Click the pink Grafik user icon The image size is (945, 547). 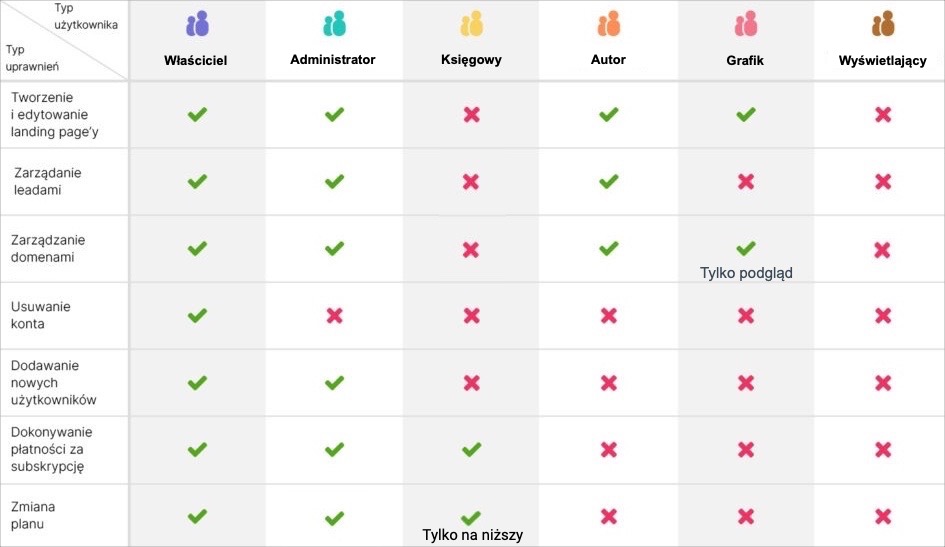745,24
